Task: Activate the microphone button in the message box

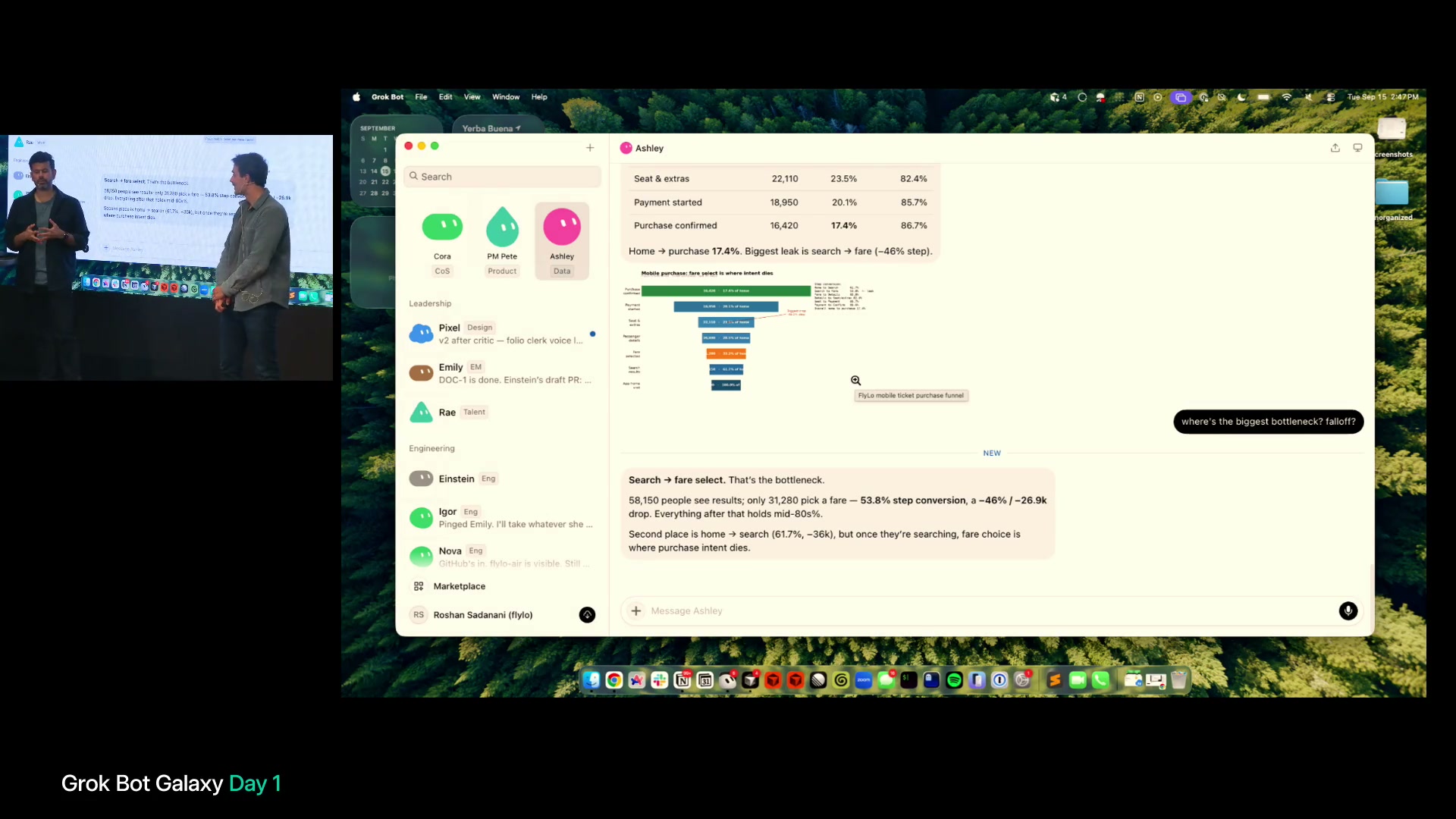Action: 1348,610
